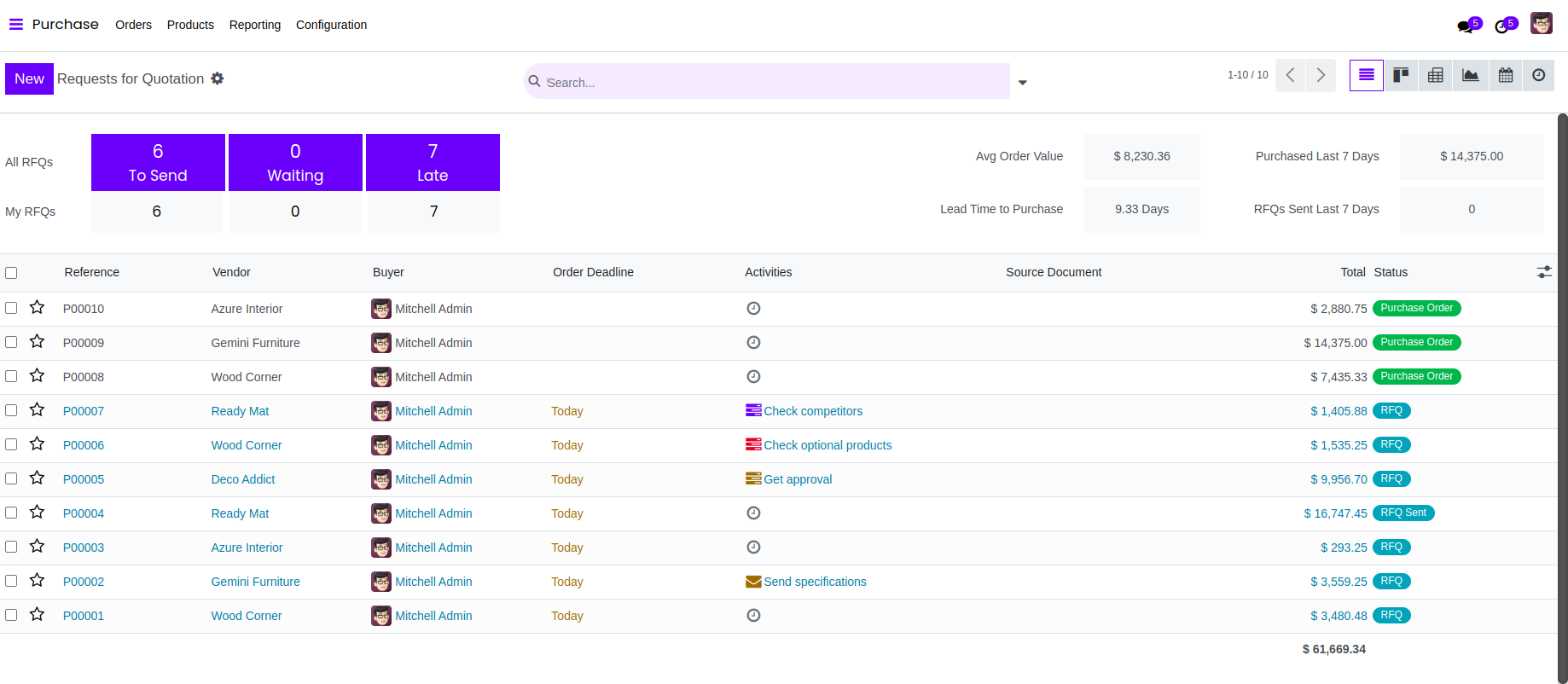Check the box for row P00001
Image resolution: width=1568 pixels, height=684 pixels.
11,615
